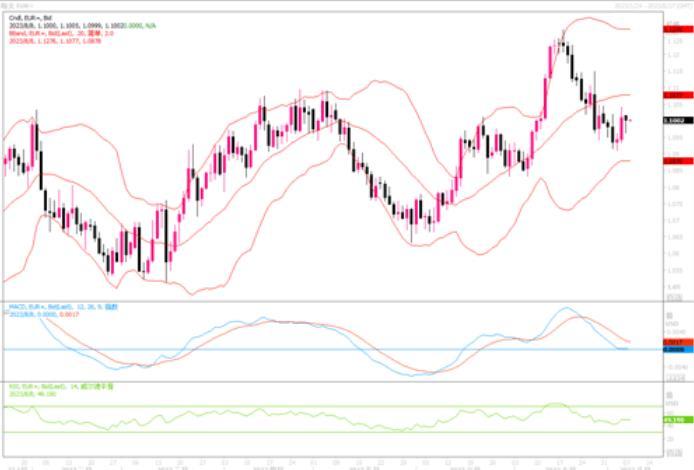694x470 pixels.
Task: Click the top red upper-band price tag
Action: point(673,30)
